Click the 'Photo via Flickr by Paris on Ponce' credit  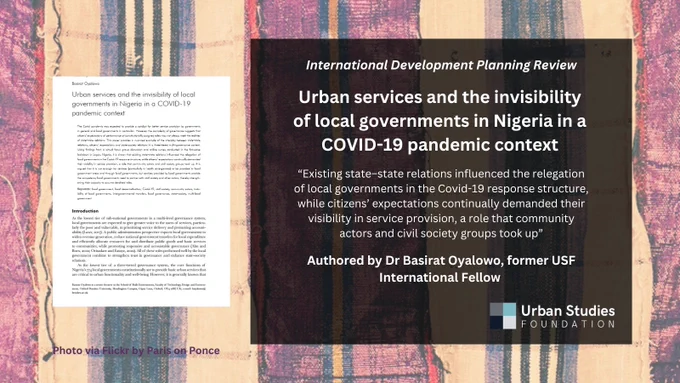coord(136,350)
